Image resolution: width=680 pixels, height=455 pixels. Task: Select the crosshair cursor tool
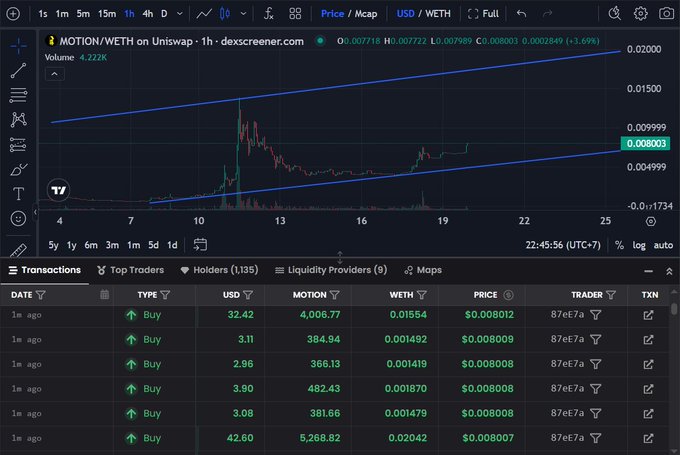click(18, 46)
